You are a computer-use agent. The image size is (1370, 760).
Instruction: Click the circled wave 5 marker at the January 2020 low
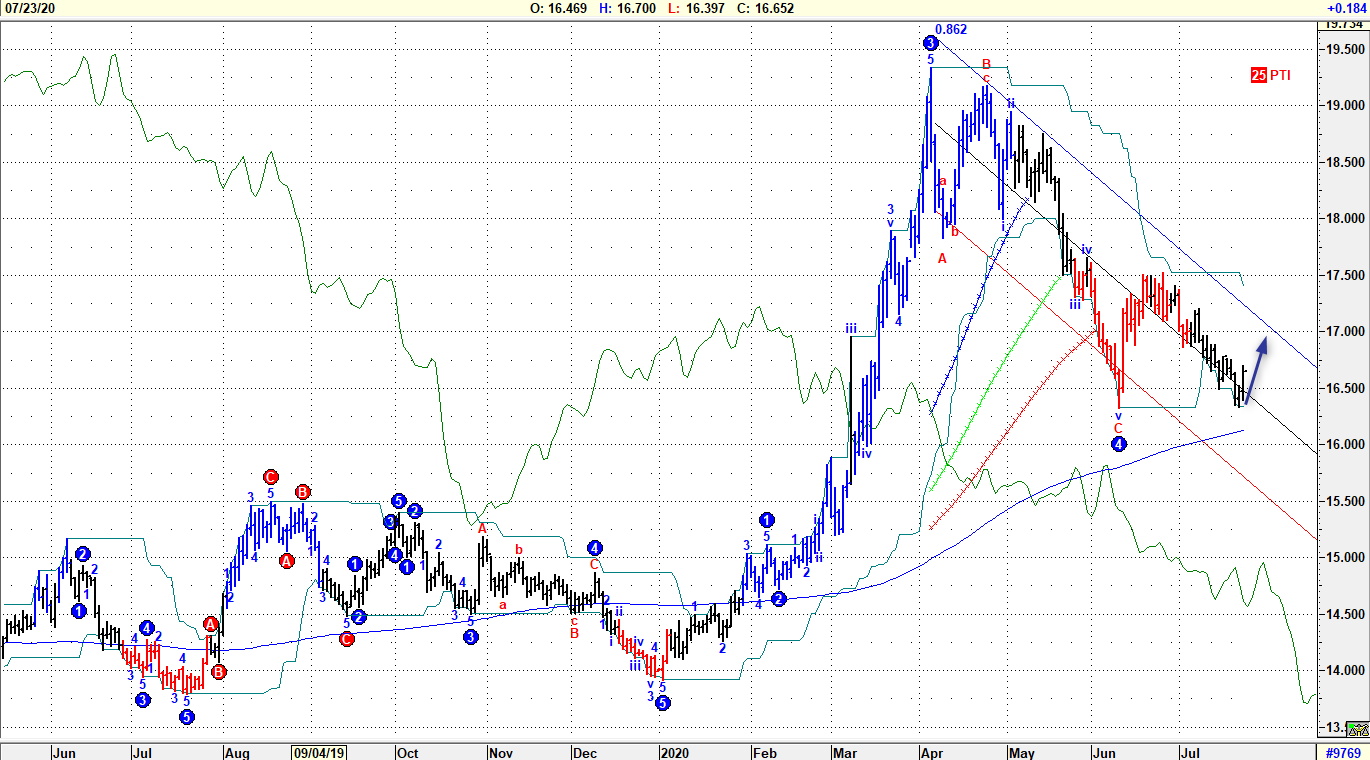pyautogui.click(x=663, y=702)
